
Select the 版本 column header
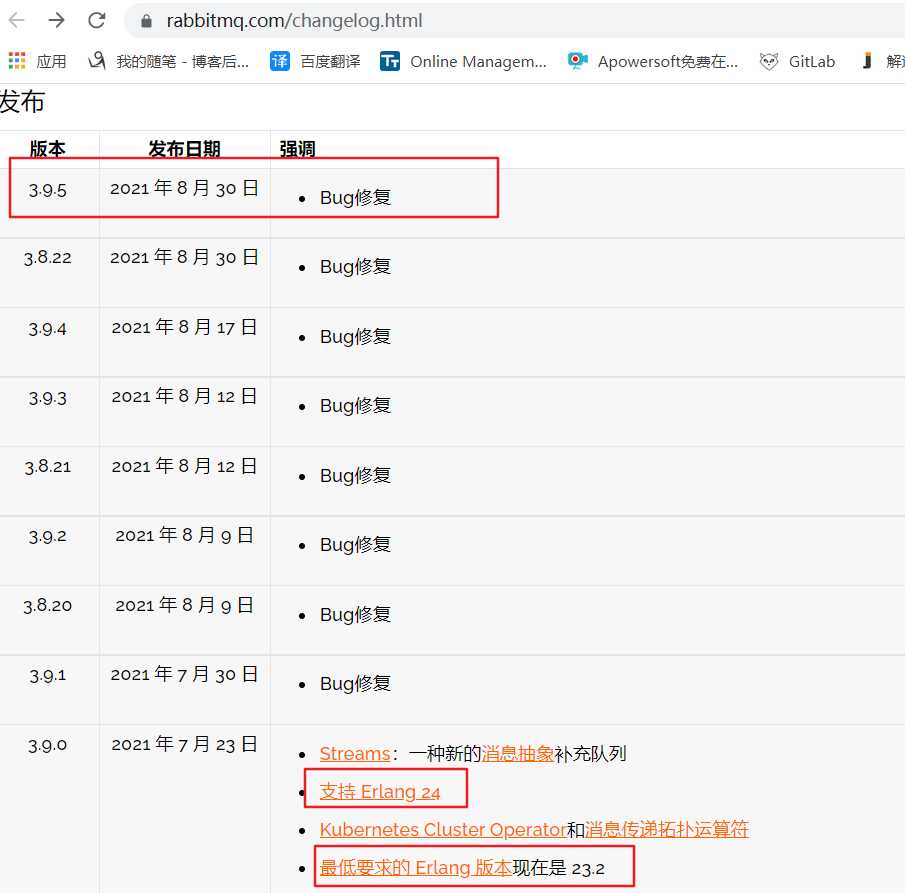(47, 149)
